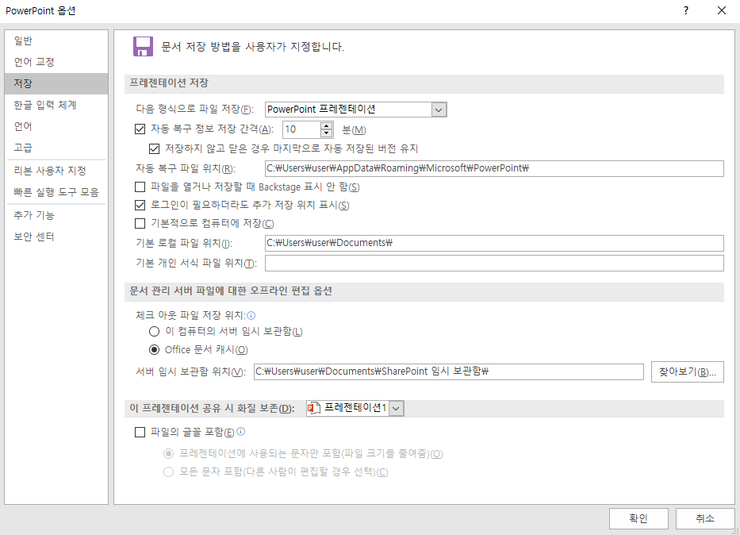Screen dimensions: 740x535
Task: Check 파일의 글꼴 포함 checkbox
Action: (x=140, y=432)
